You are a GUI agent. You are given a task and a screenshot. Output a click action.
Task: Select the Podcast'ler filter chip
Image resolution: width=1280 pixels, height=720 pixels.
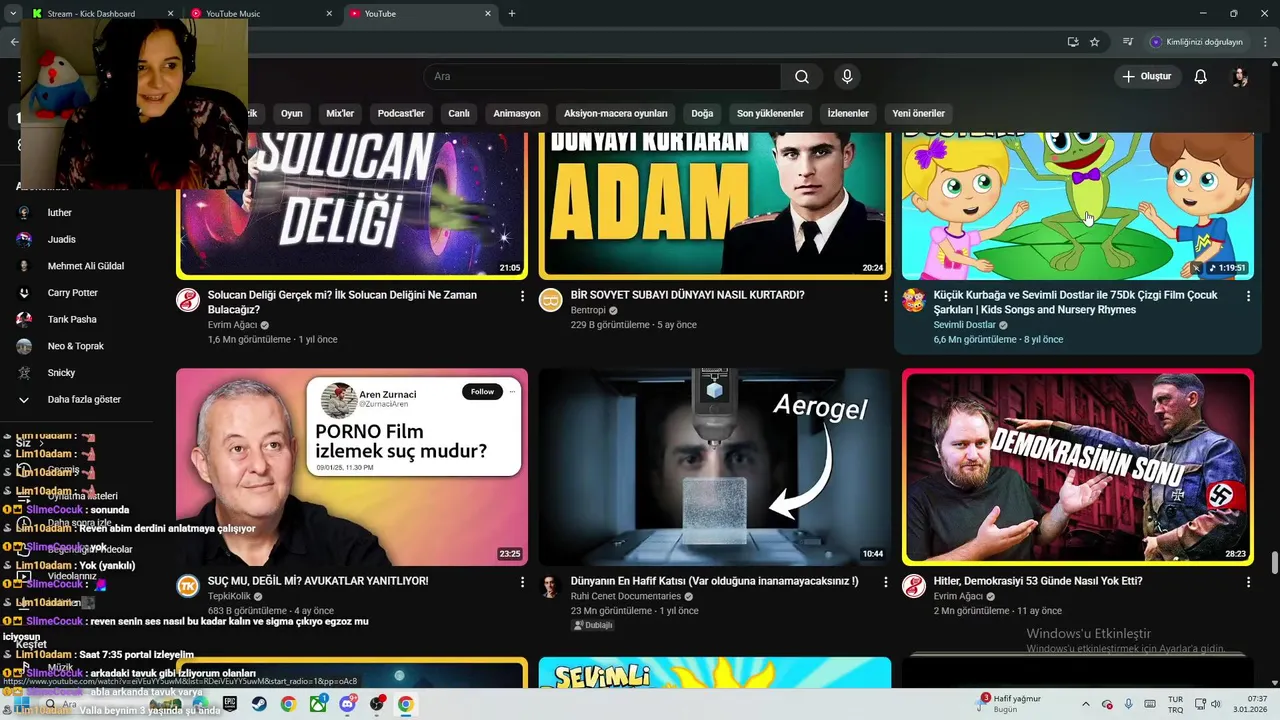click(401, 113)
